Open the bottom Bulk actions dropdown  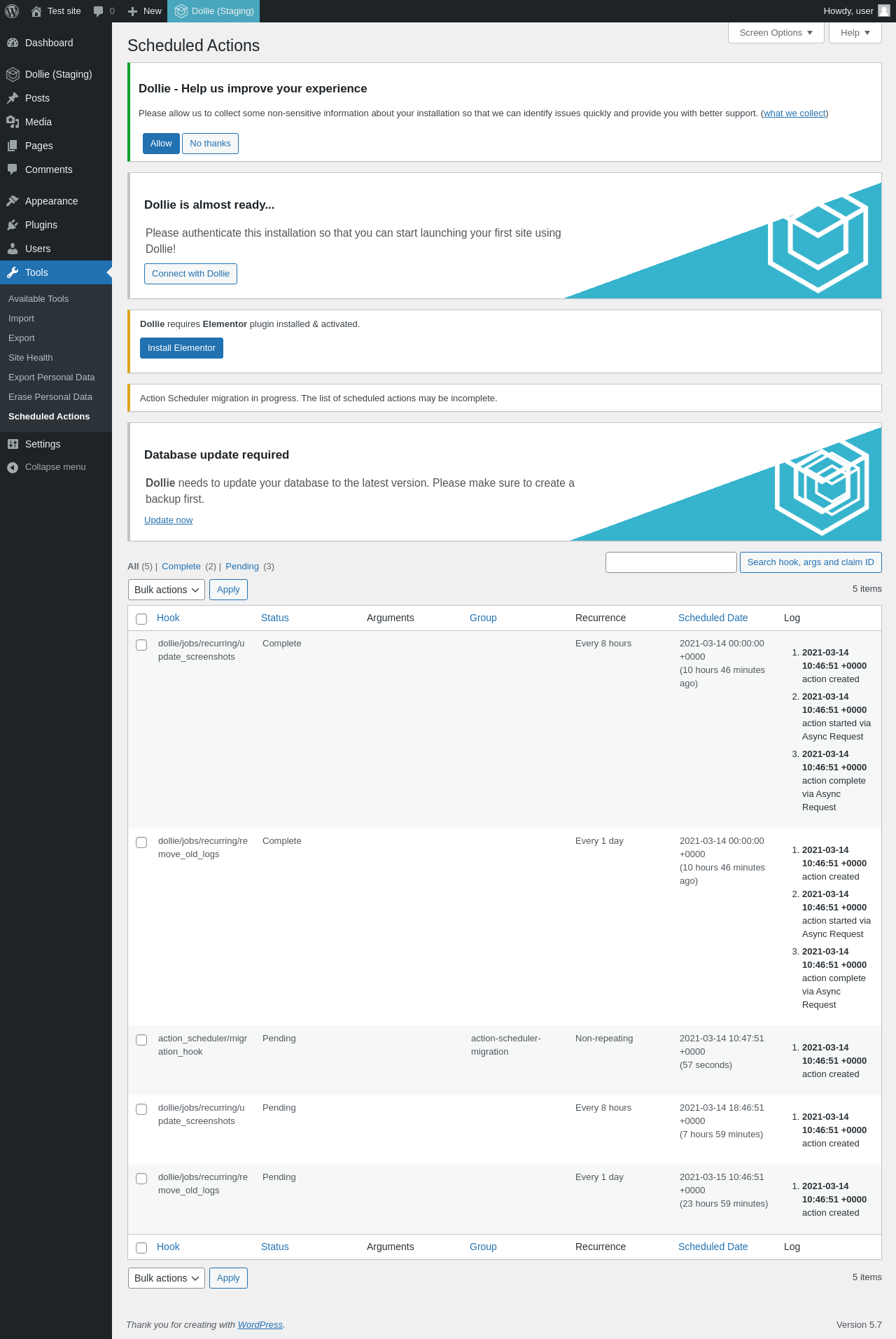click(x=167, y=1278)
